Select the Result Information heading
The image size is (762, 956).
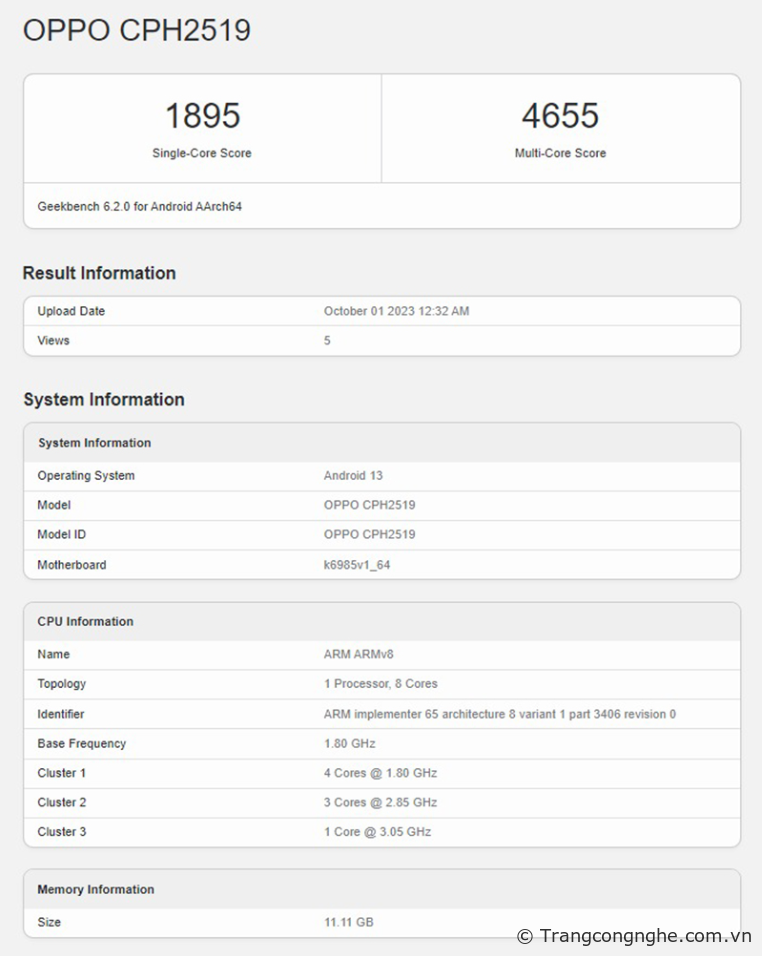(99, 273)
